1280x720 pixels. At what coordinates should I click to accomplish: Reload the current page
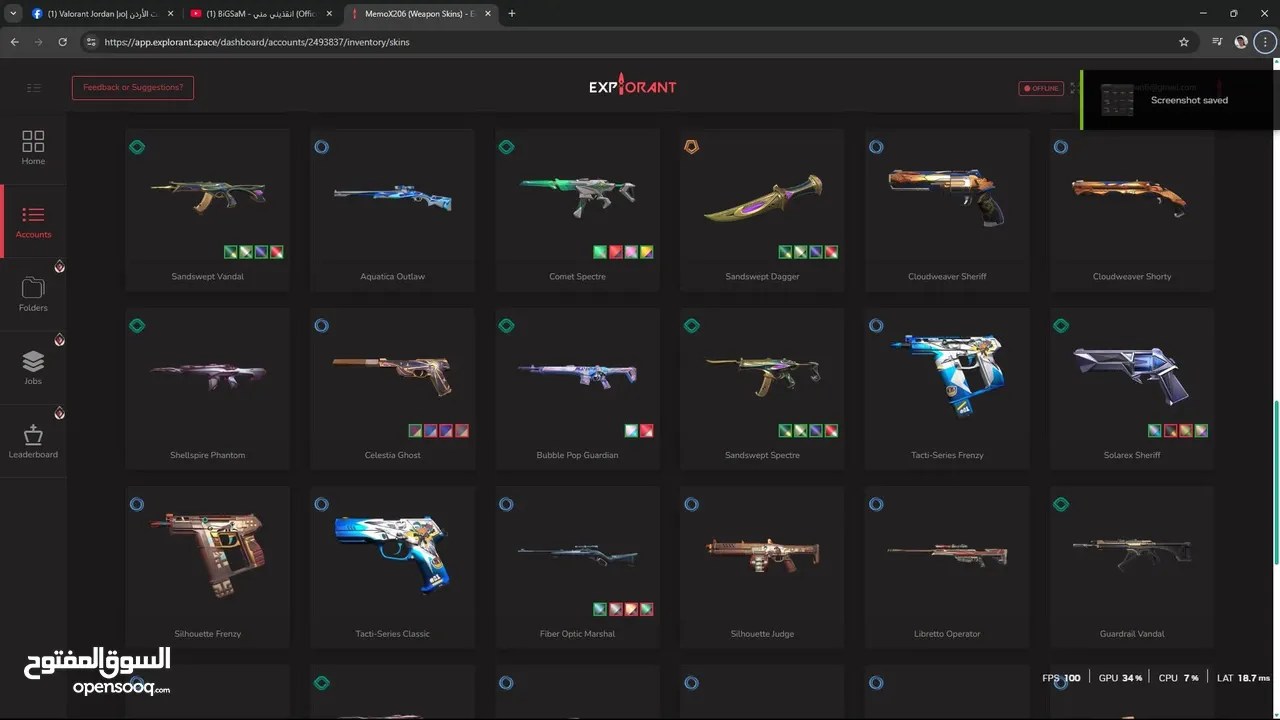(62, 42)
